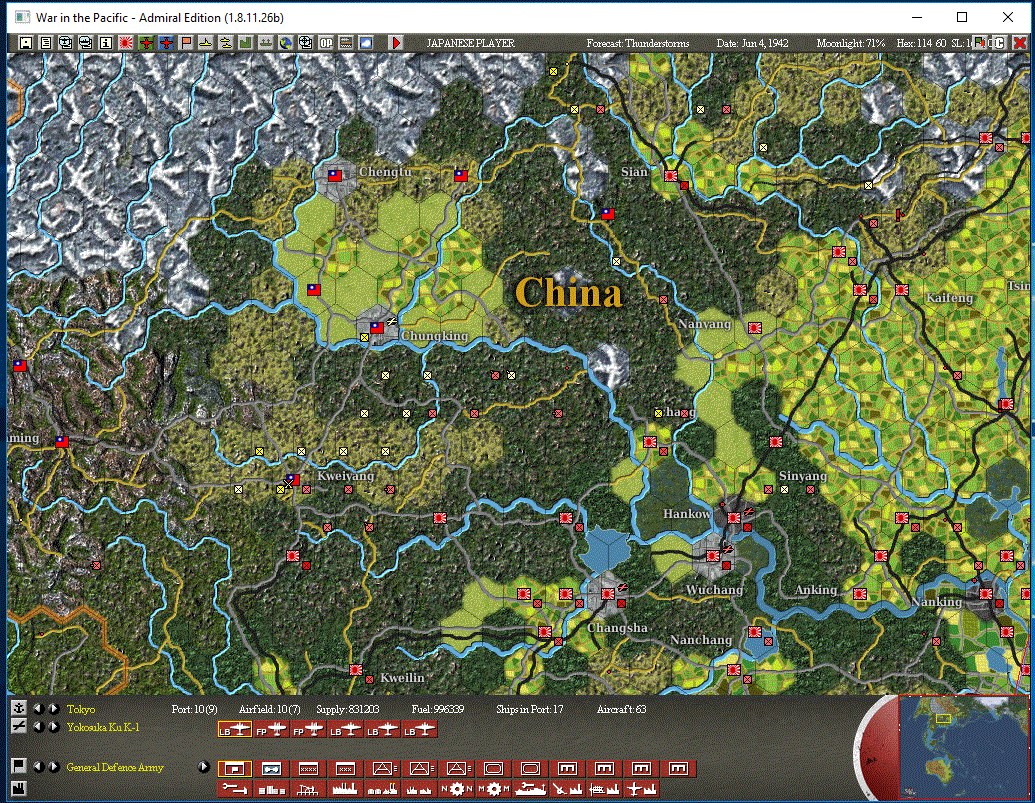Viewport: 1035px width, 803px height.
Task: Click the green factory-shaped toolbar icon
Action: point(246,43)
